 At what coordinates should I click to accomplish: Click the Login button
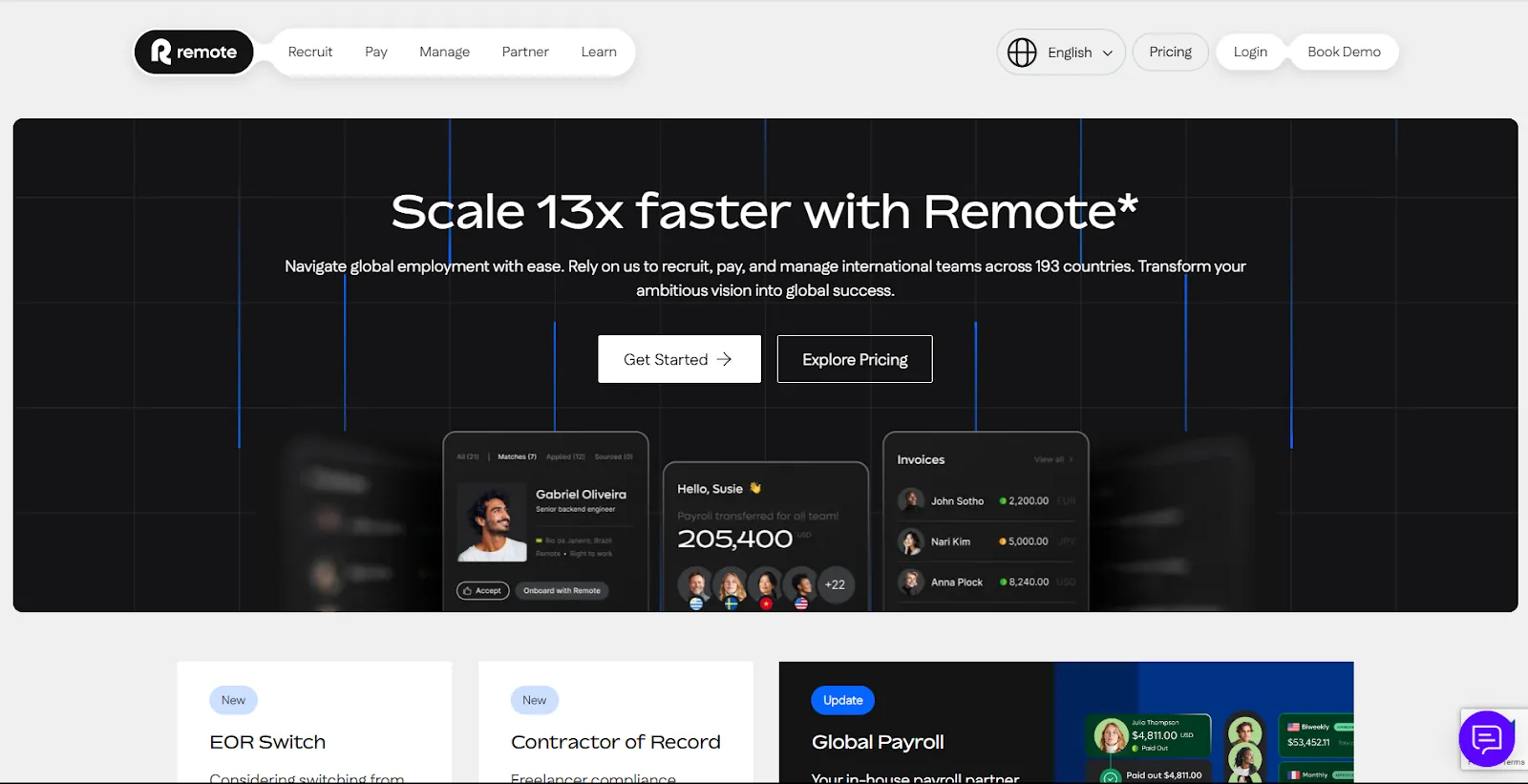click(1250, 52)
